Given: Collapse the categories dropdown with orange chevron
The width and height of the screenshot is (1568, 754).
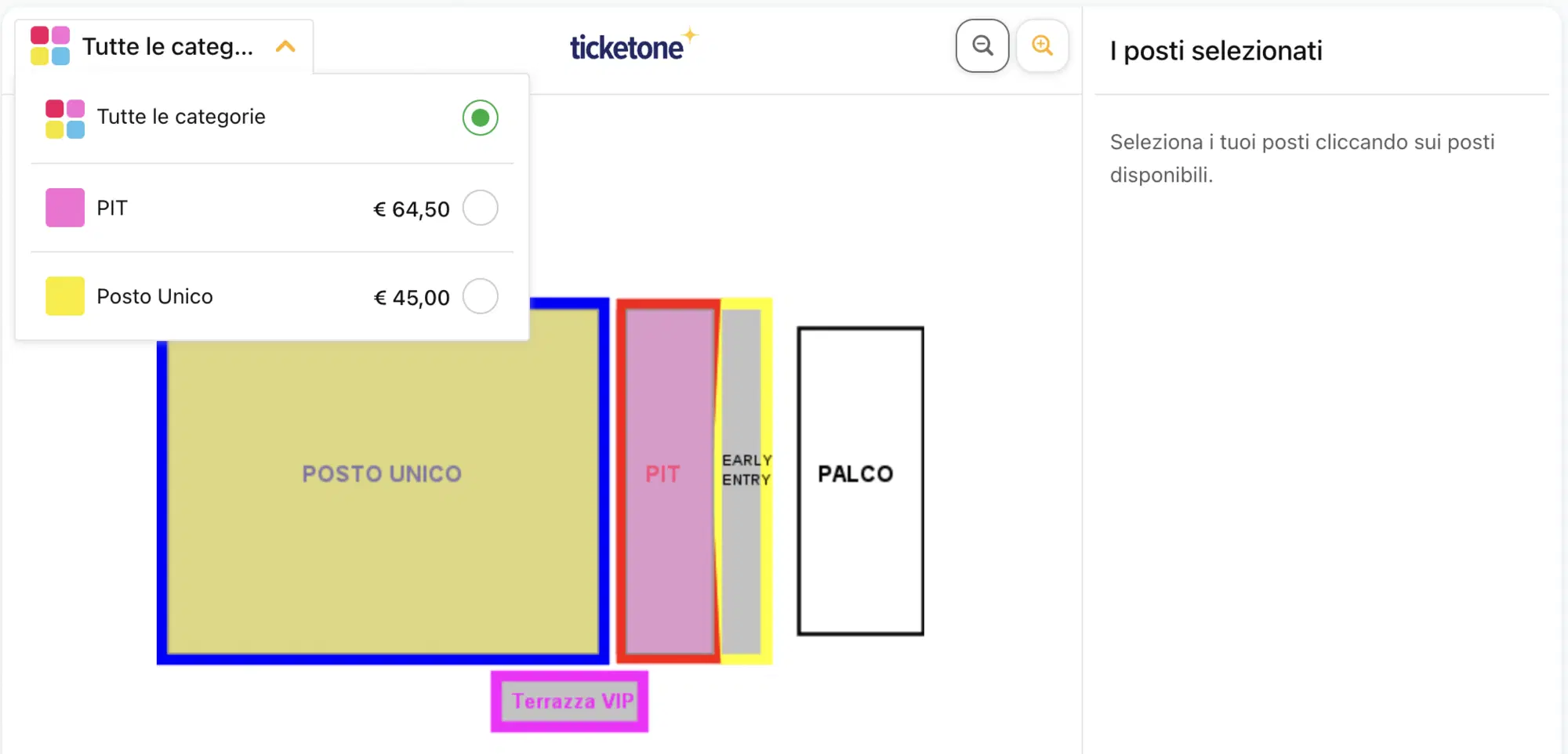Looking at the screenshot, I should click(286, 47).
